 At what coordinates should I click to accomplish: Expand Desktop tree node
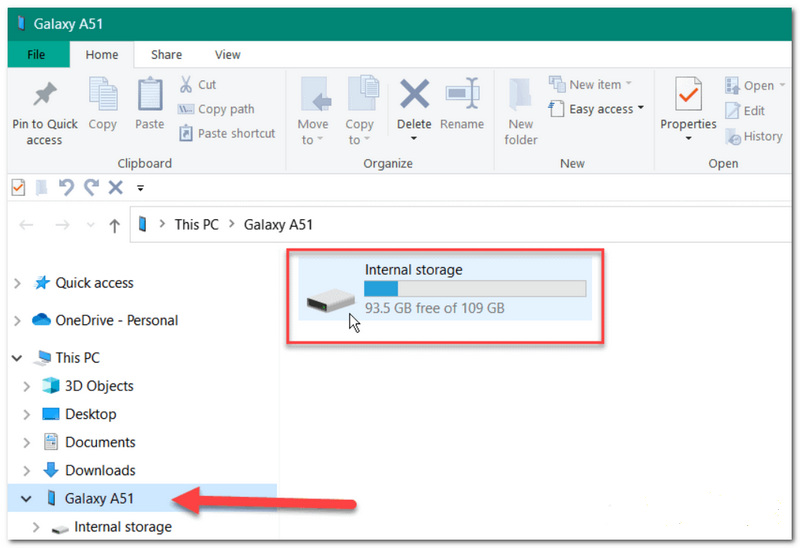(x=27, y=414)
